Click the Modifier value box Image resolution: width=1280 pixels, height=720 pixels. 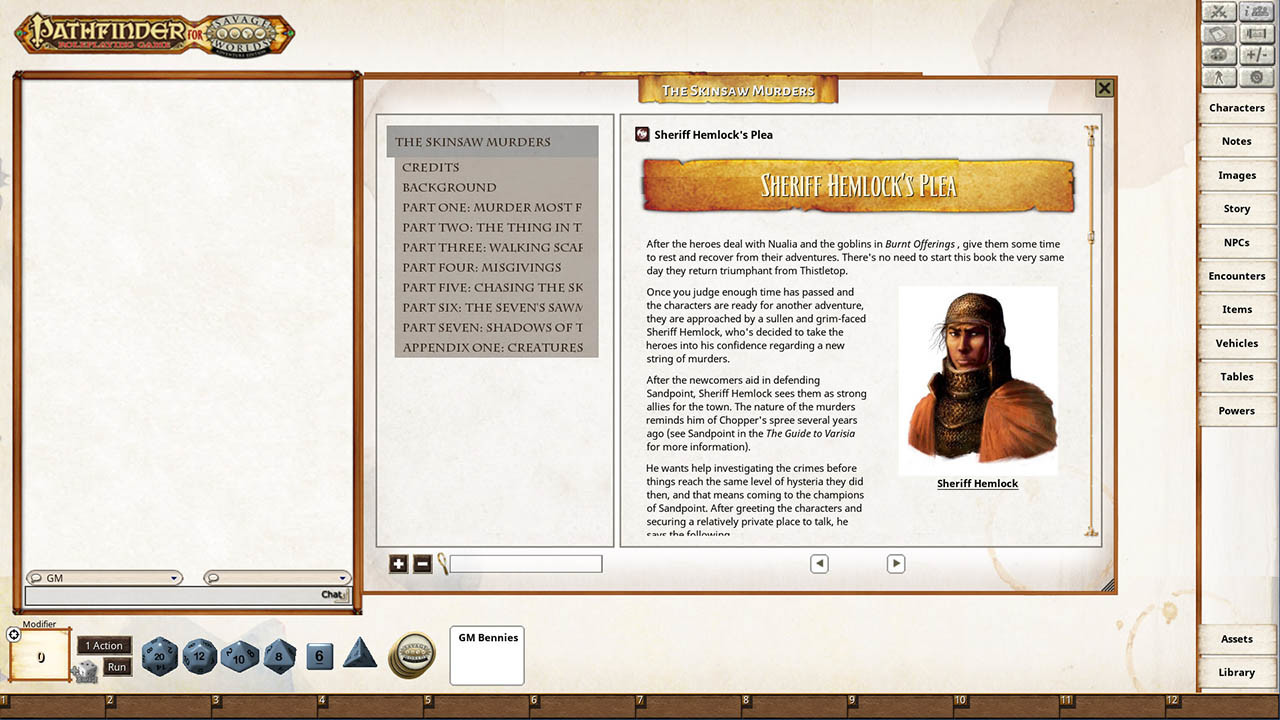(x=40, y=657)
